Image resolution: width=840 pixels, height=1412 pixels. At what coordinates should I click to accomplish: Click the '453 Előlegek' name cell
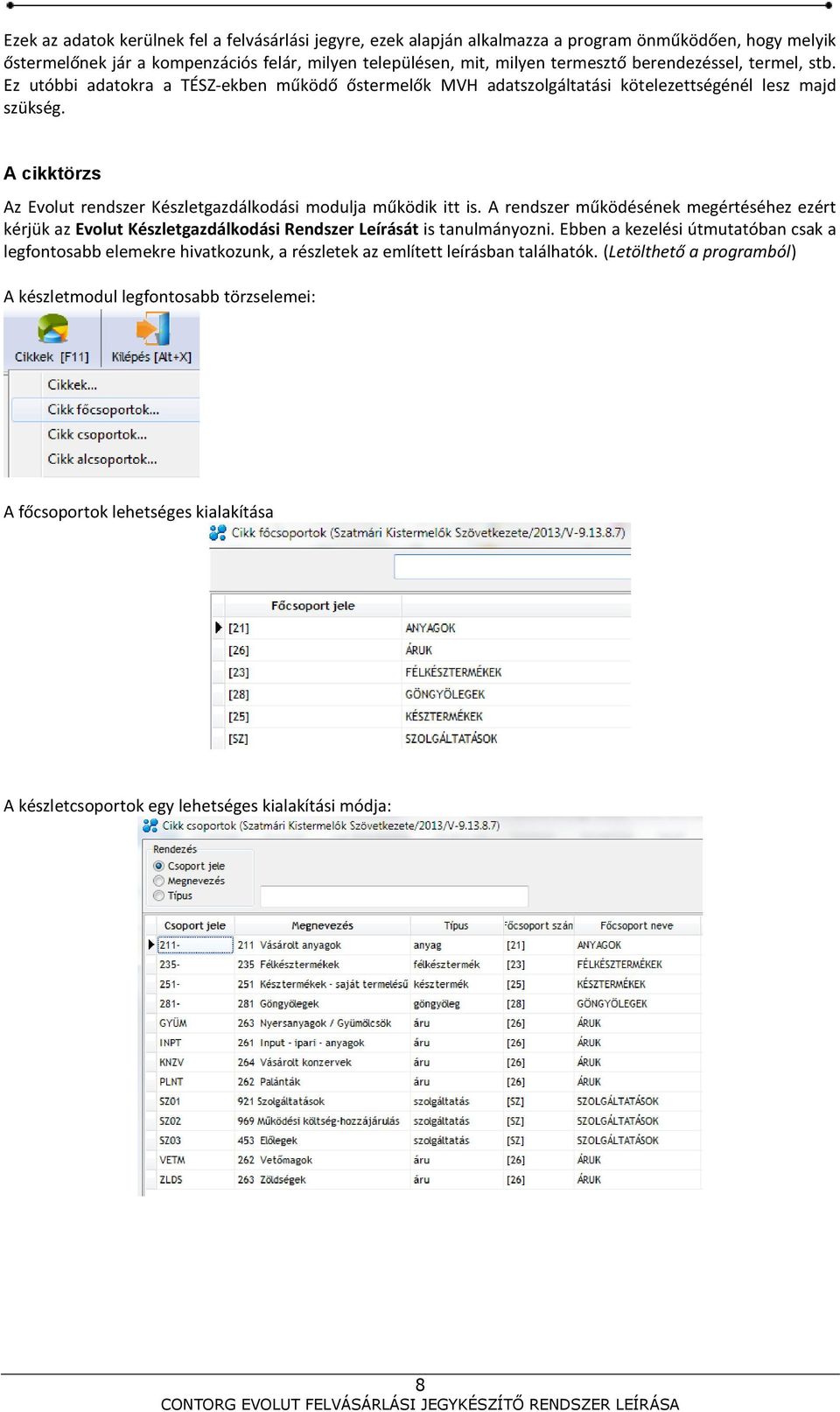(x=322, y=1141)
